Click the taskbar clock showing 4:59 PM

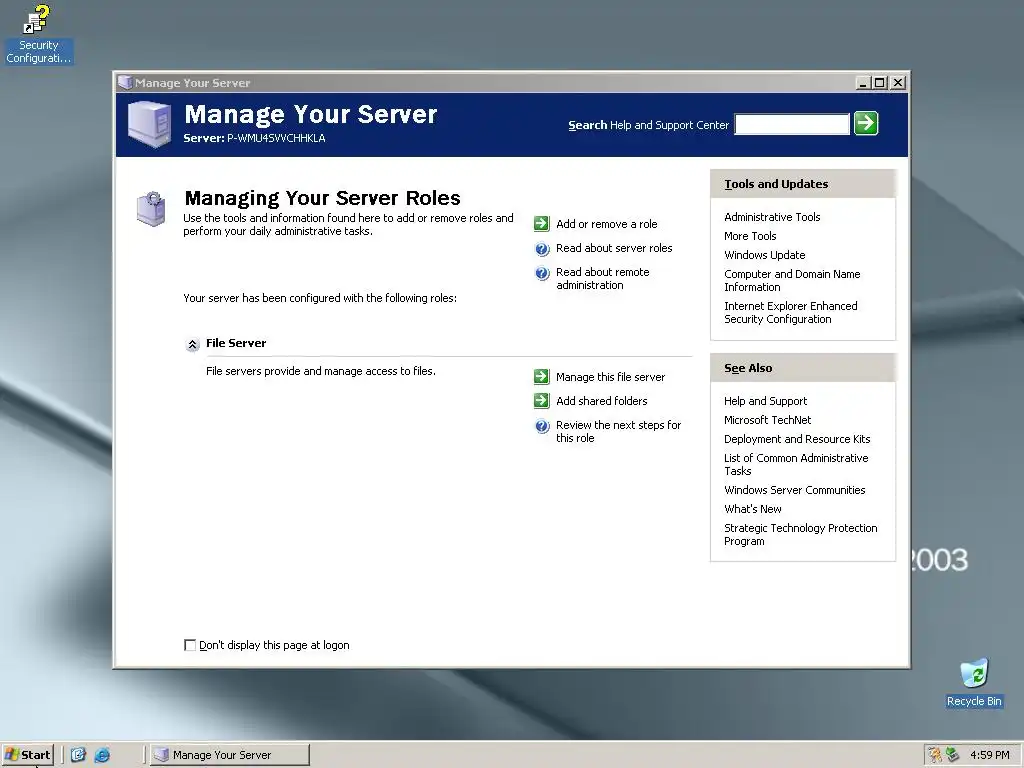pyautogui.click(x=989, y=755)
